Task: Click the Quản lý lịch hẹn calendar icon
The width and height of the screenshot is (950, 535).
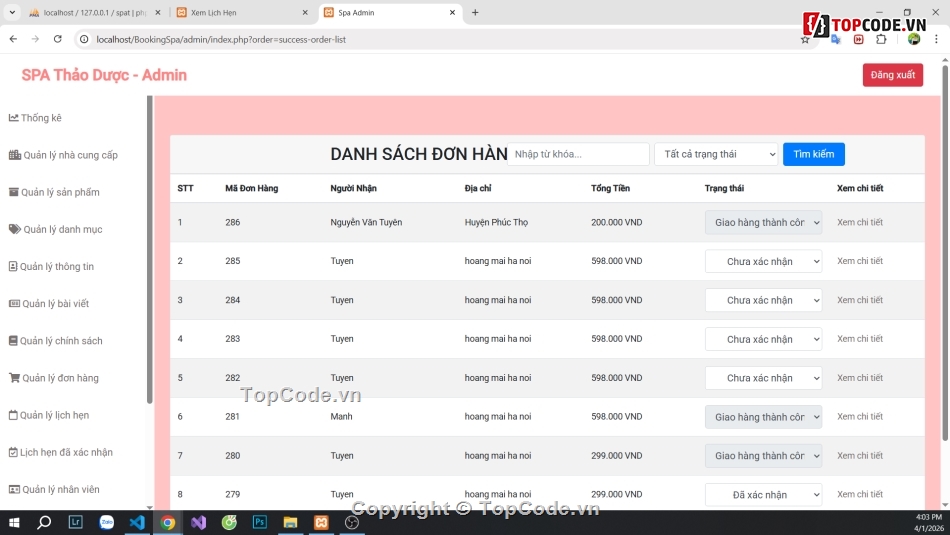Action: coord(13,415)
